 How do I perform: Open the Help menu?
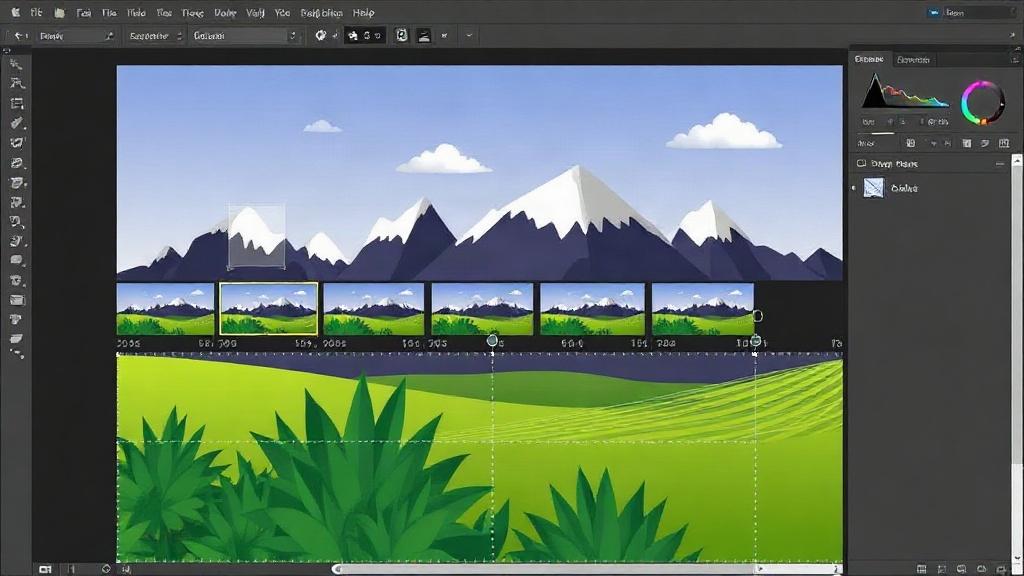(363, 12)
